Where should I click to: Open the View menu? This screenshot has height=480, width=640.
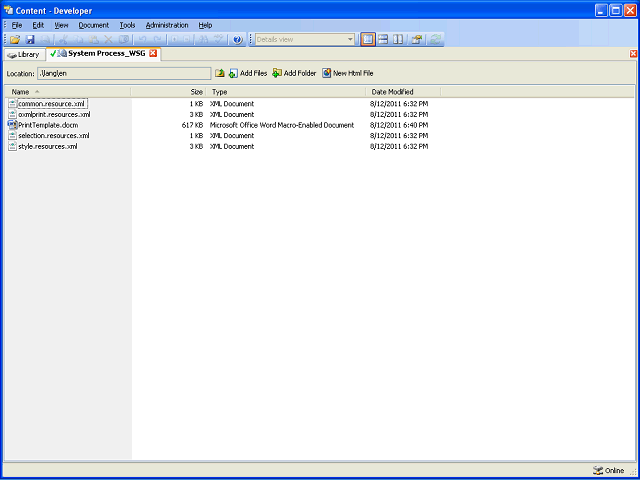[x=61, y=25]
